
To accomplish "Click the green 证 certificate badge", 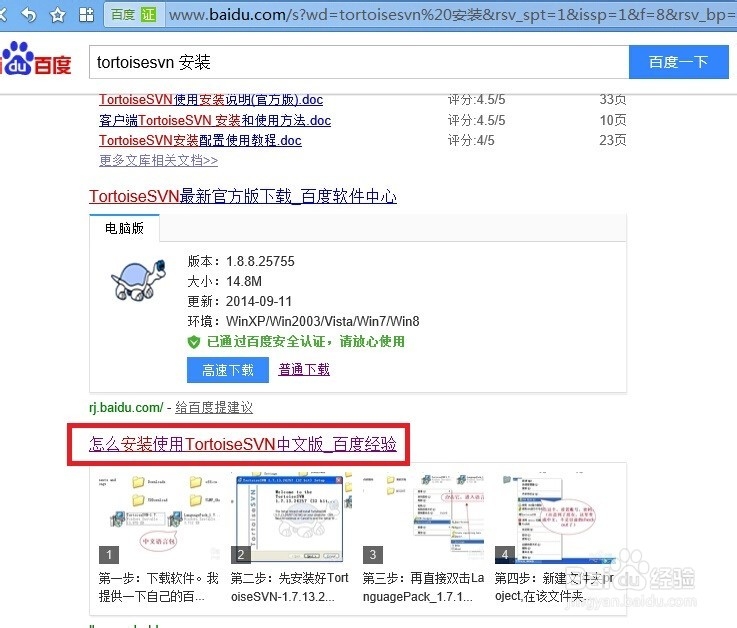I will 149,15.
